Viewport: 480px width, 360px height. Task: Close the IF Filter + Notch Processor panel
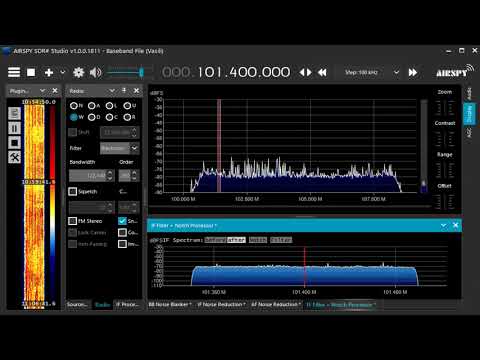[455, 226]
